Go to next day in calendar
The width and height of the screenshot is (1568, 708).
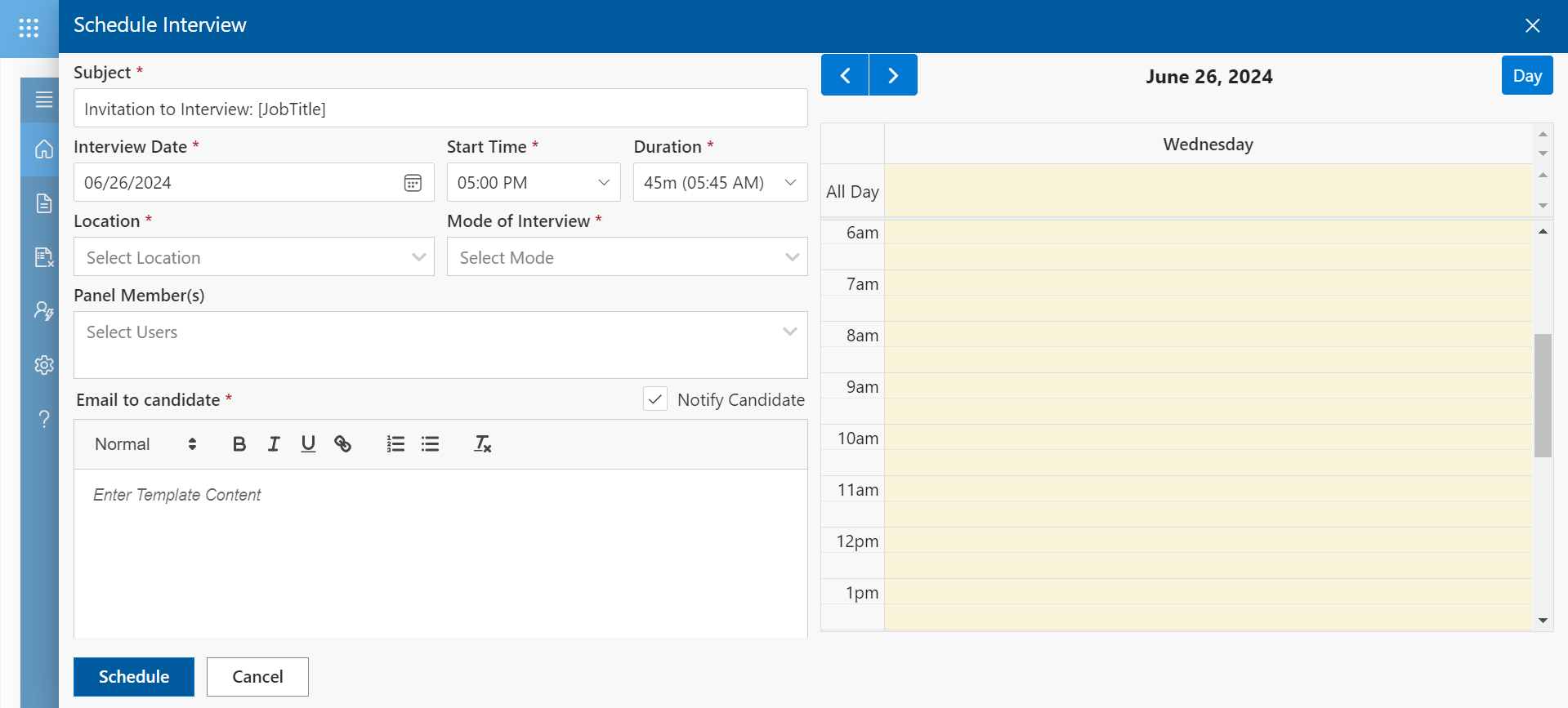pyautogui.click(x=893, y=75)
